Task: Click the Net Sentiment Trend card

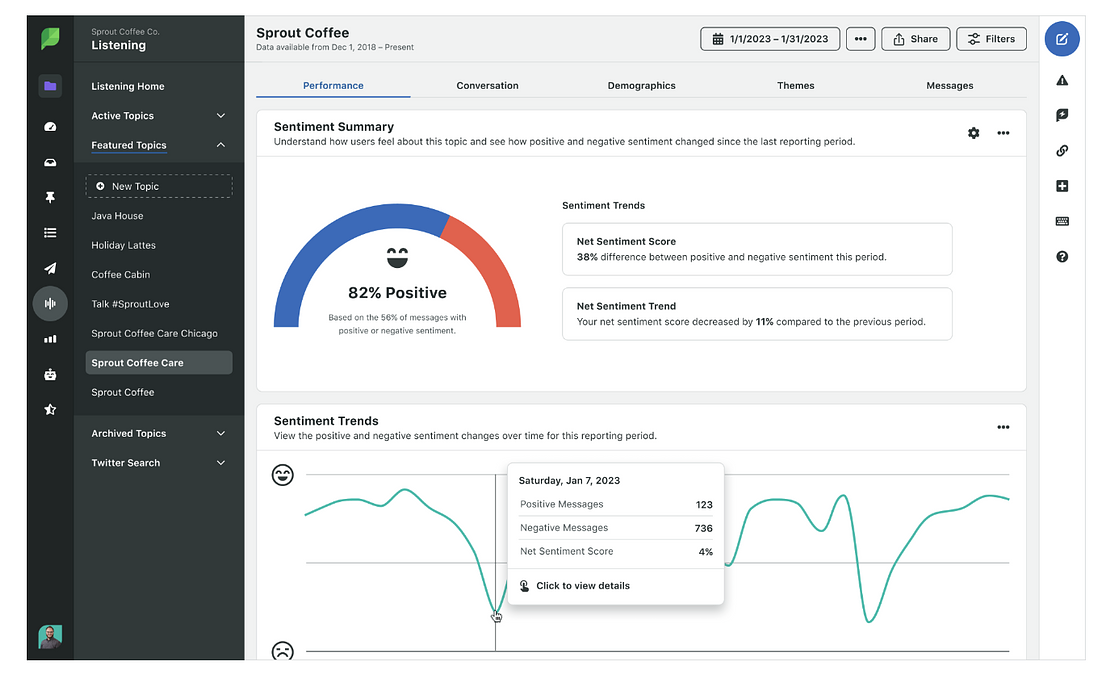Action: click(757, 313)
